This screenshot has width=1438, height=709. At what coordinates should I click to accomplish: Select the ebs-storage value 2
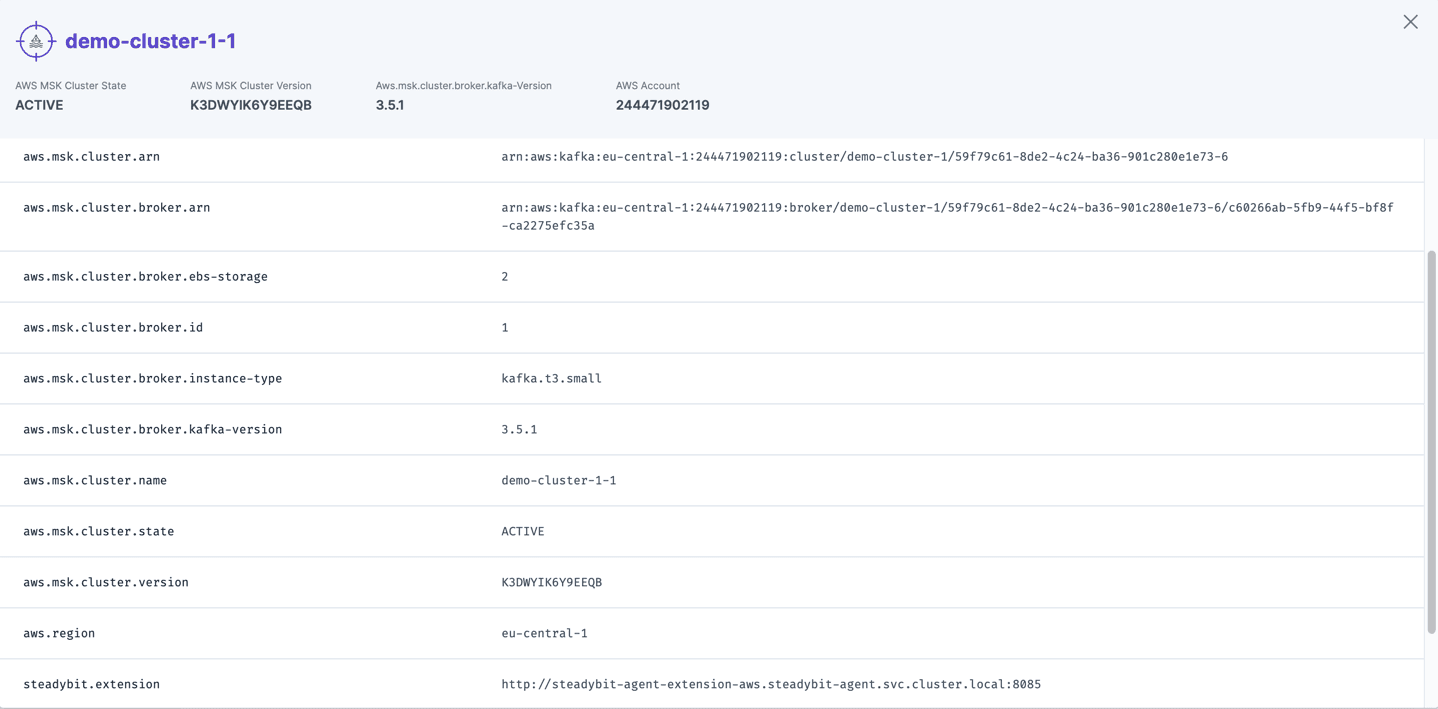tap(504, 276)
